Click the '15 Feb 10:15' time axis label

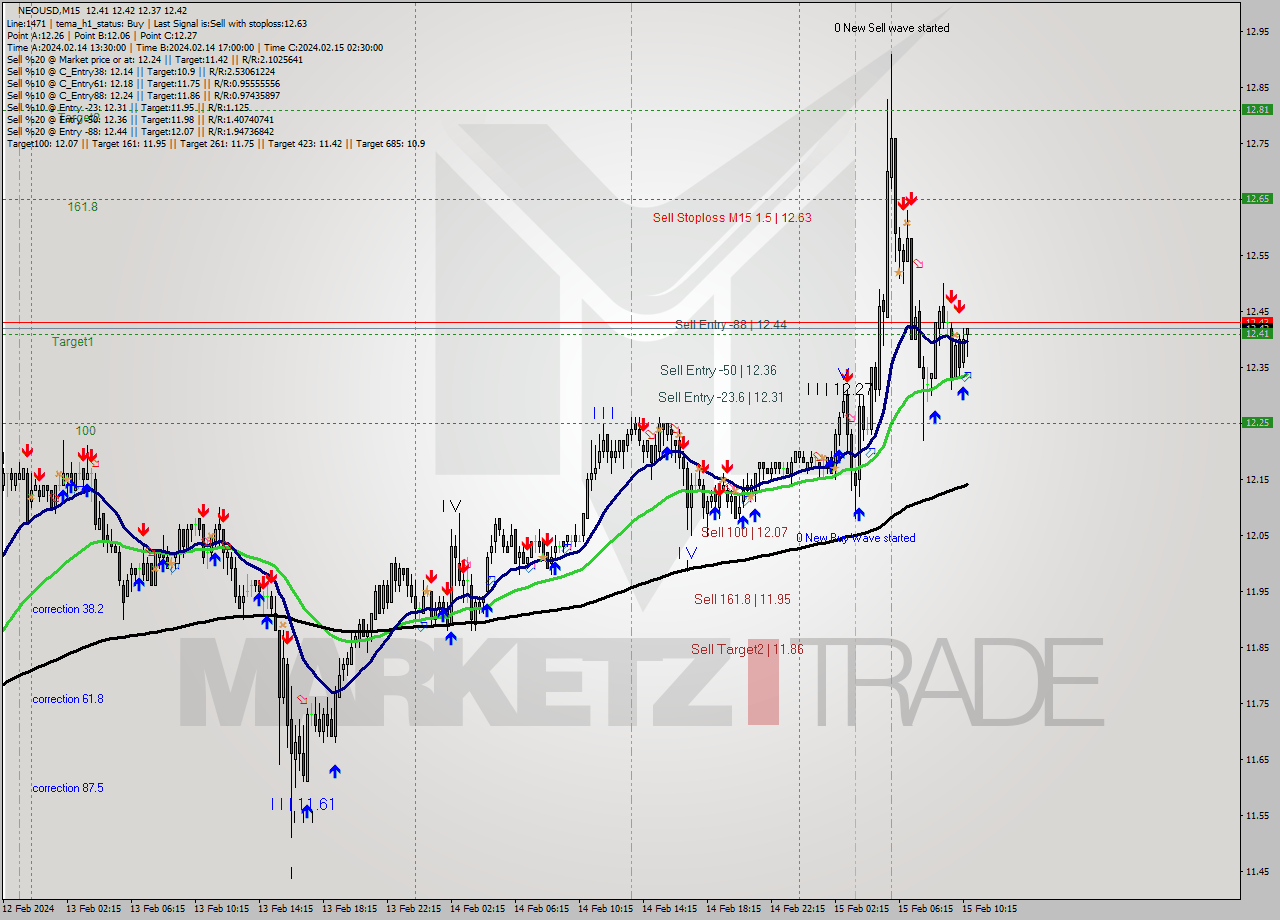[989, 909]
